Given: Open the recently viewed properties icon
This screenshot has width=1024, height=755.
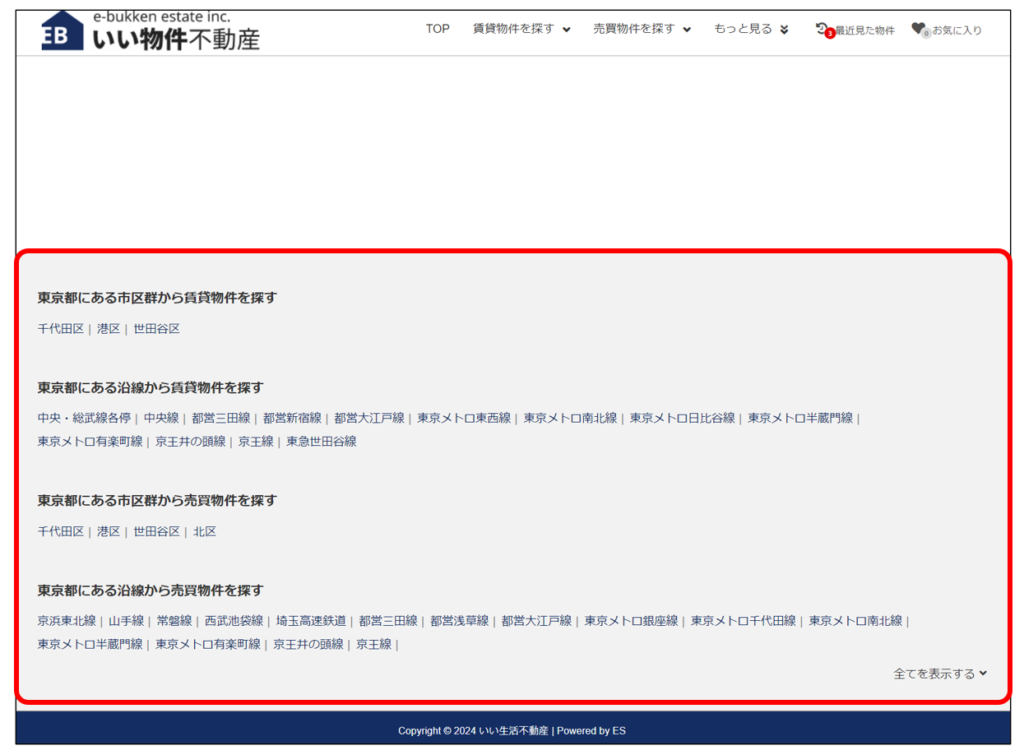Looking at the screenshot, I should coord(822,29).
